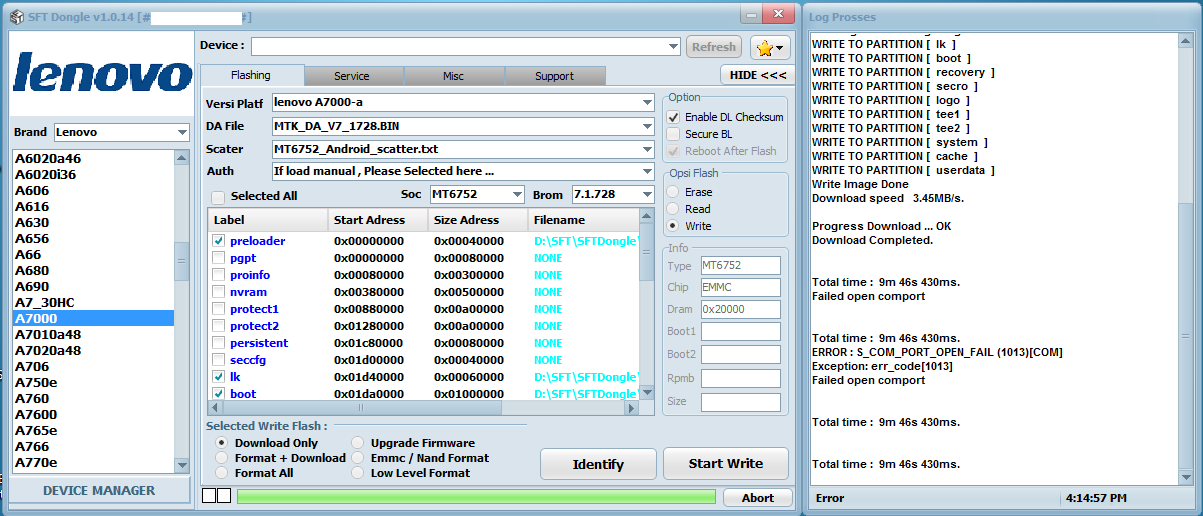
Task: Enable the Selected All checkbox
Action: tap(218, 196)
